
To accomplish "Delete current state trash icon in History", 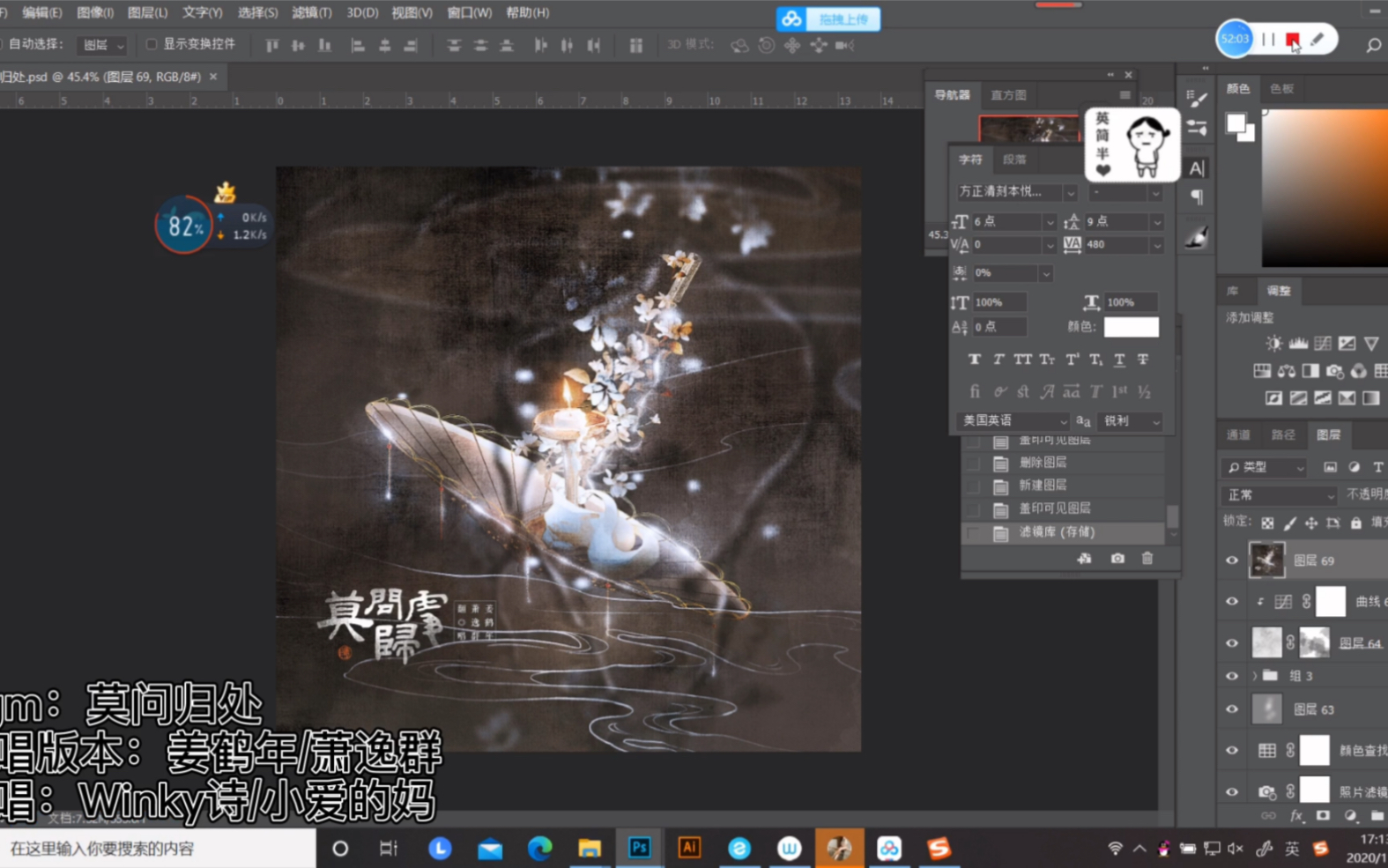I will [1147, 559].
